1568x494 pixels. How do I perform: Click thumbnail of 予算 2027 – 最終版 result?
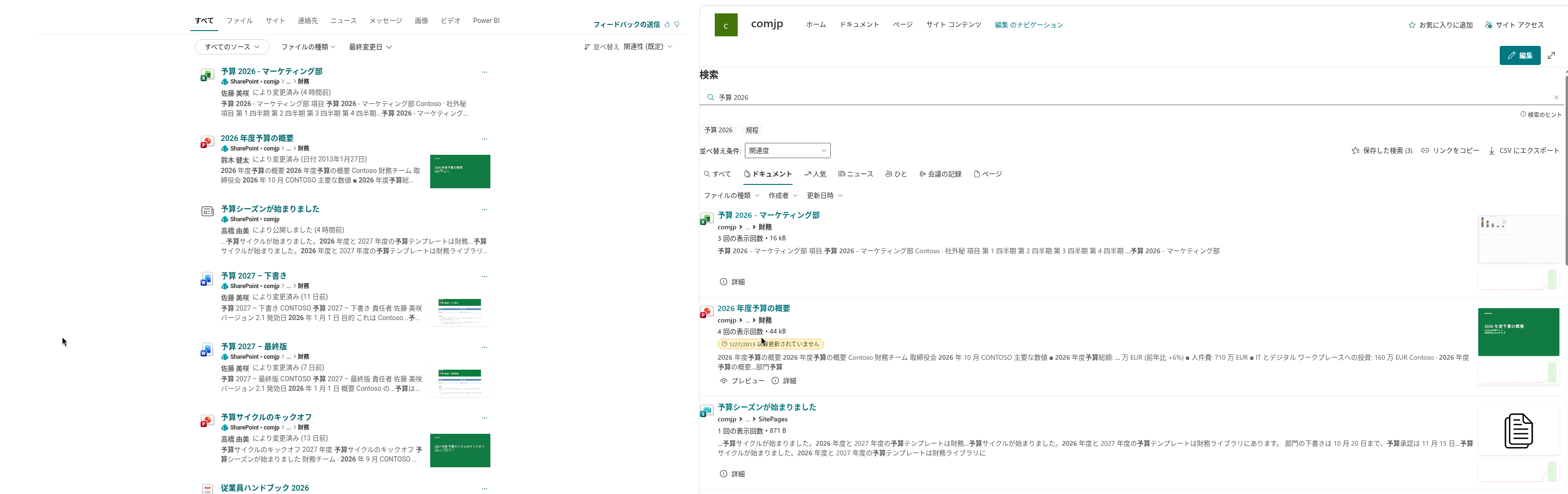tap(460, 382)
